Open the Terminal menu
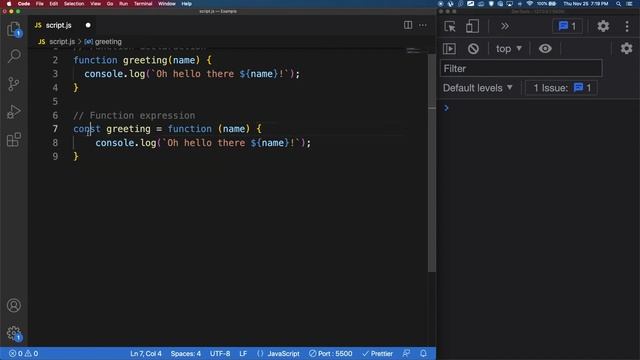 pyautogui.click(x=143, y=4)
